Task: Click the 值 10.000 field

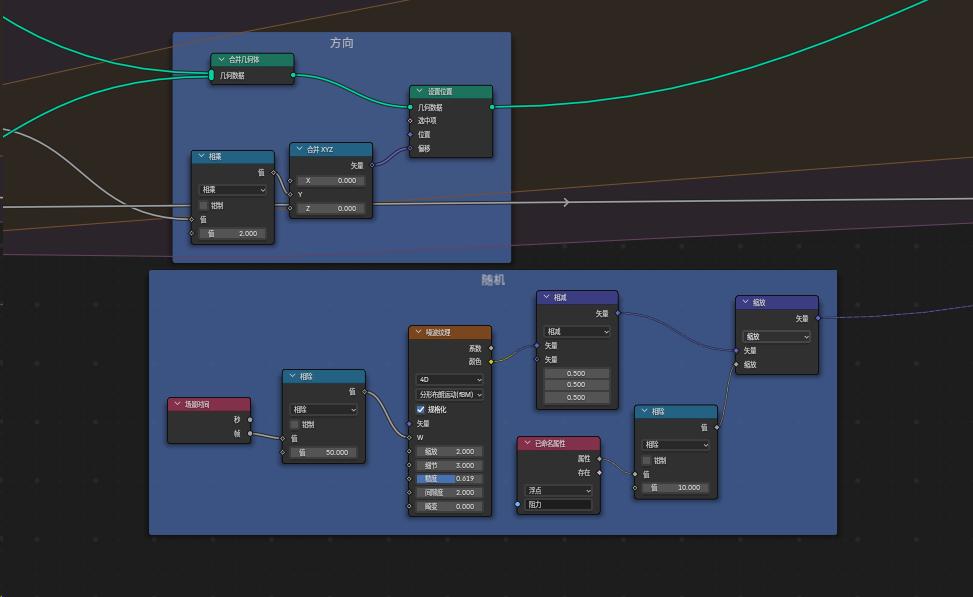Action: tap(676, 488)
